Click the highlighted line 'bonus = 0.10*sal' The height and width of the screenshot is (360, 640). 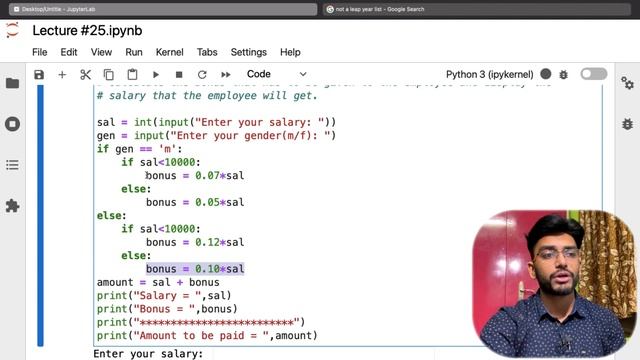(x=195, y=269)
